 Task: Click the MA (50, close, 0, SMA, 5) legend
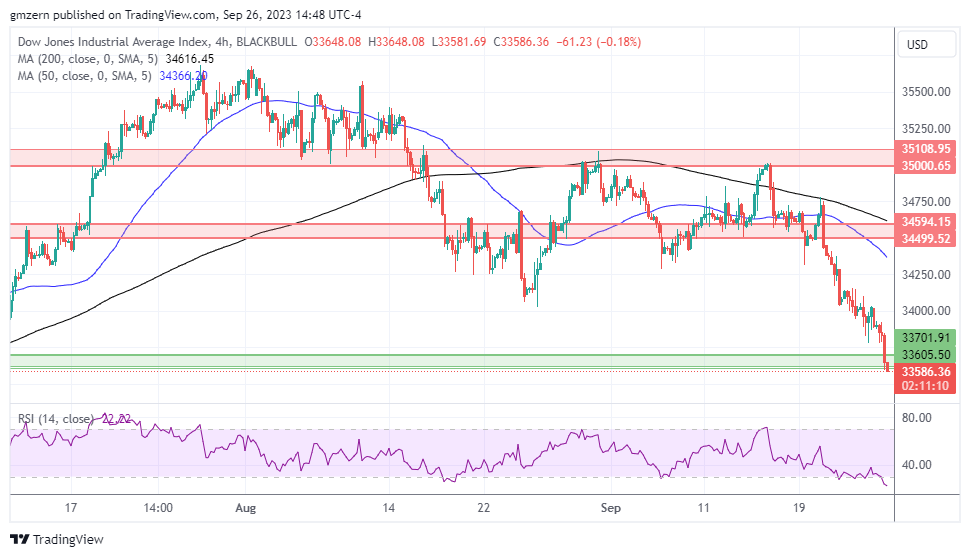84,76
